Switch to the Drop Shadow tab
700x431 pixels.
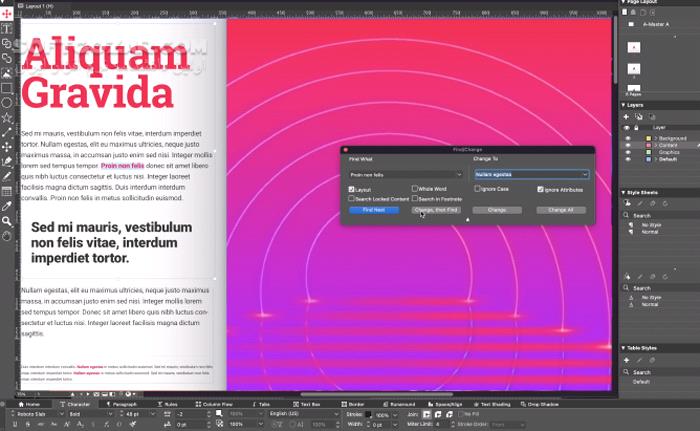(x=540, y=404)
